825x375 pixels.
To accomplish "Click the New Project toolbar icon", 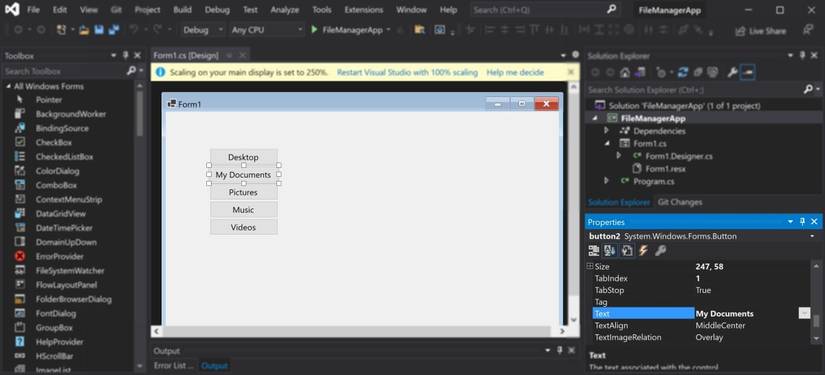I will click(62, 30).
